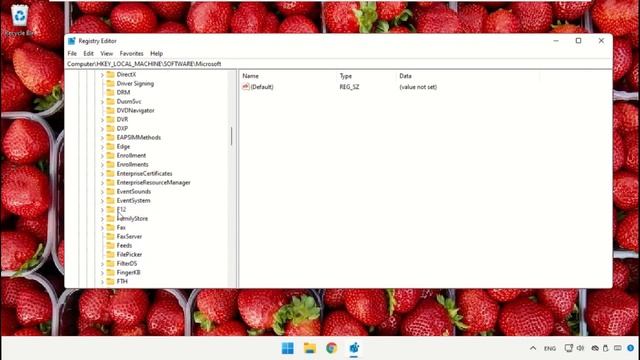Screen dimensions: 640x360
Task: Open the File menu
Action: 72,53
